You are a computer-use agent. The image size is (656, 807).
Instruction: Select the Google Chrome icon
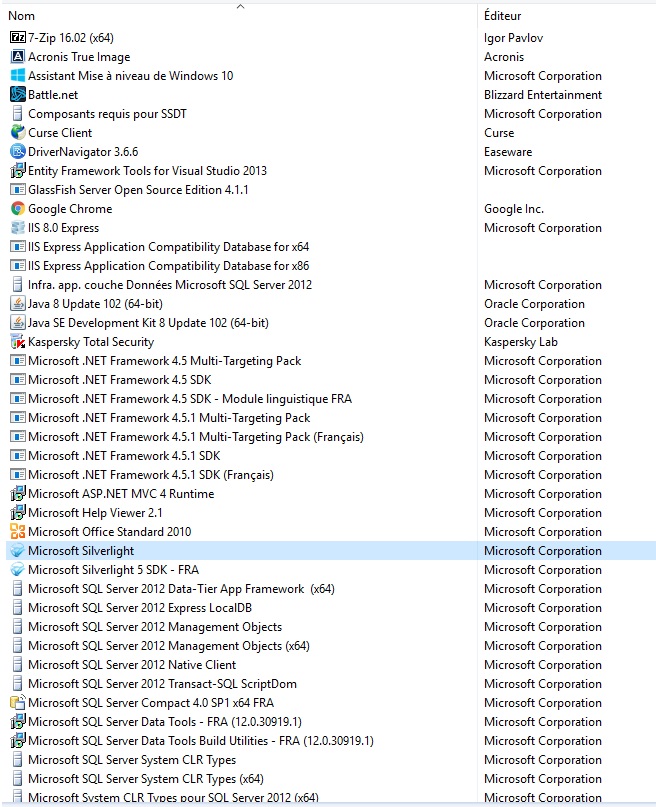[x=17, y=209]
